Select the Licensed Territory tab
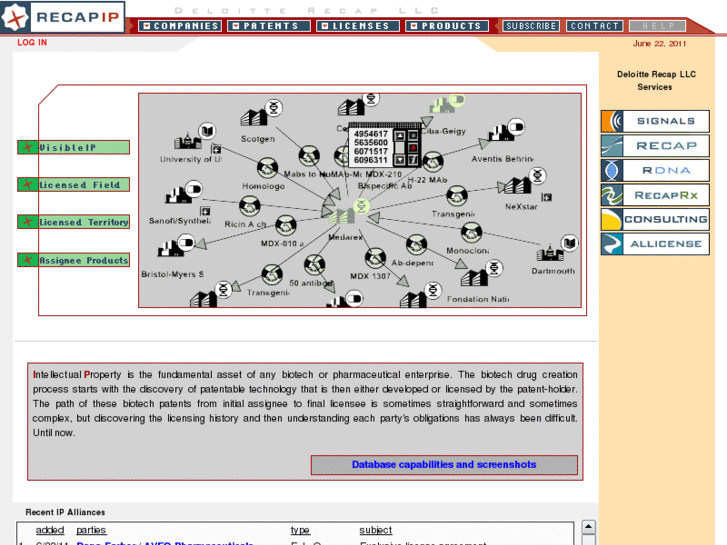This screenshot has width=727, height=545. (73, 222)
